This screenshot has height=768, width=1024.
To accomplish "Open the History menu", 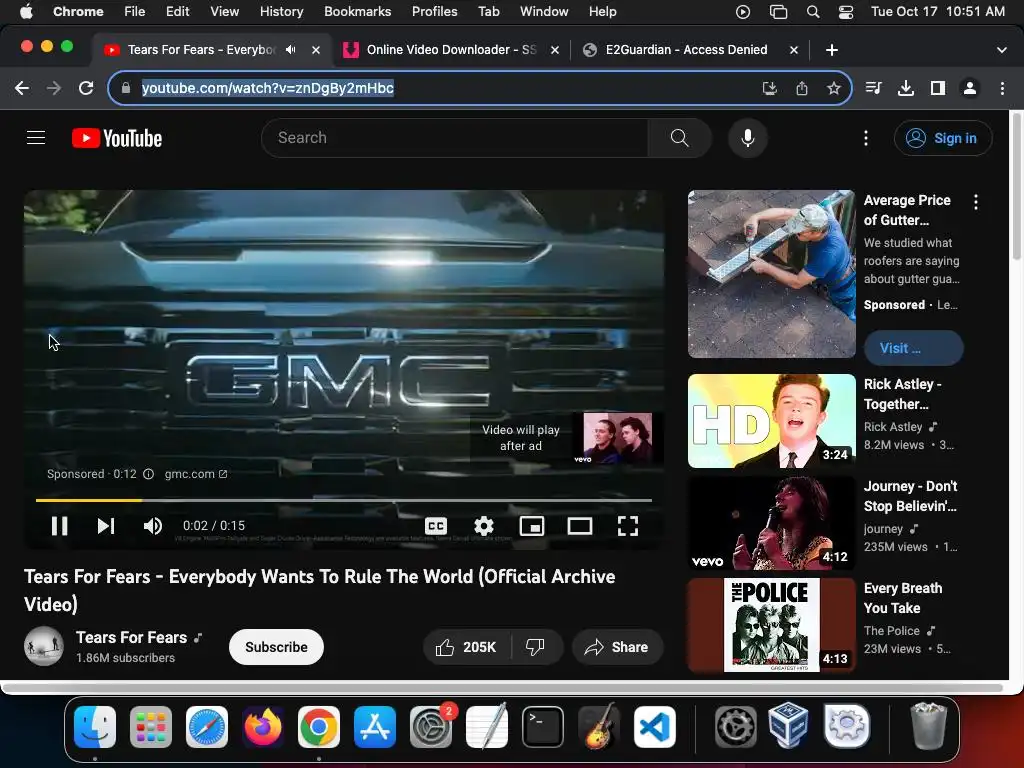I will (x=281, y=11).
